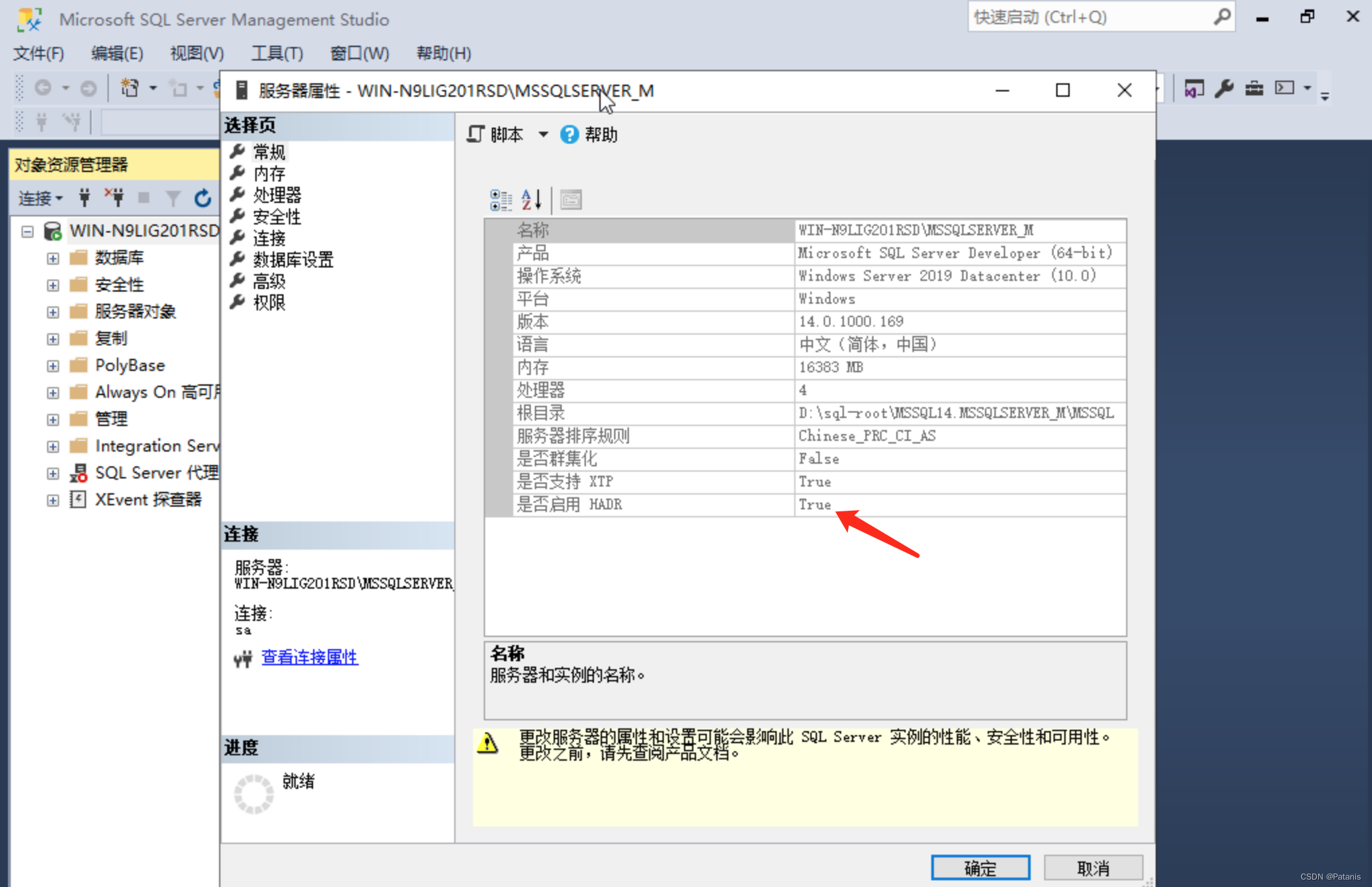This screenshot has width=1372, height=887.
Task: Open the new project dropdown arrow
Action: pyautogui.click(x=153, y=88)
